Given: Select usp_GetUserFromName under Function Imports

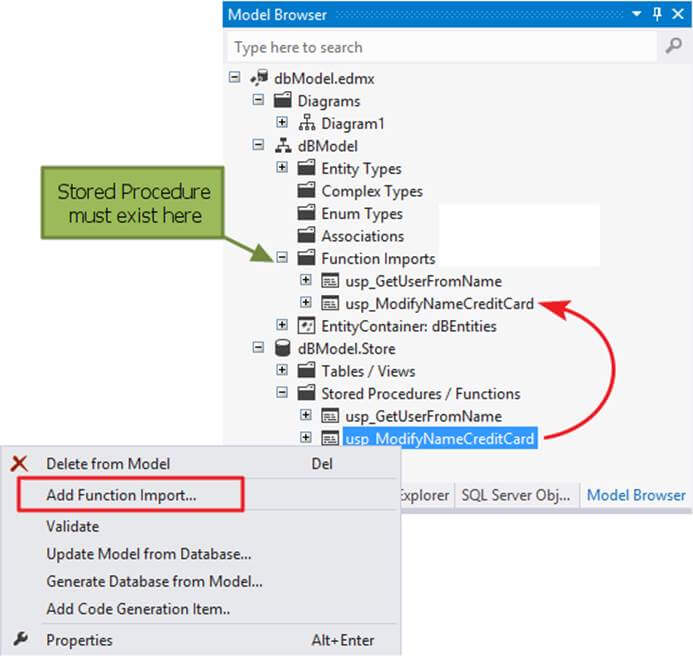Looking at the screenshot, I should (423, 281).
